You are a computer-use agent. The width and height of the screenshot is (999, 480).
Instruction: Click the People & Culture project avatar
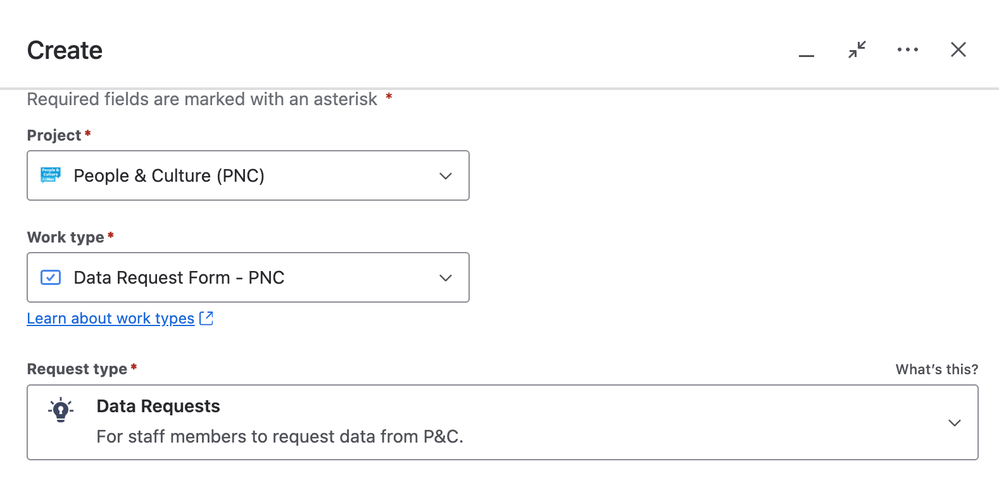(51, 175)
